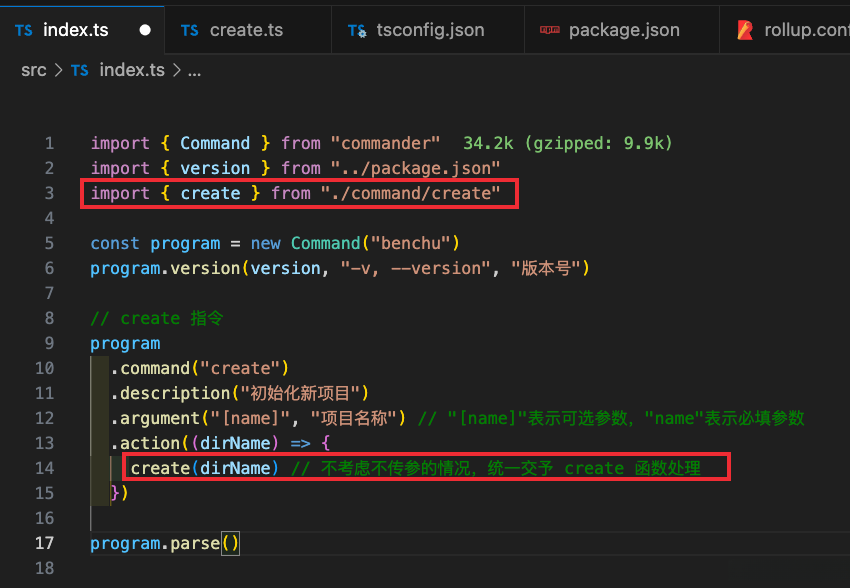Click the TypeScript icon on the create.ts tab
The height and width of the screenshot is (588, 850).
click(x=189, y=30)
